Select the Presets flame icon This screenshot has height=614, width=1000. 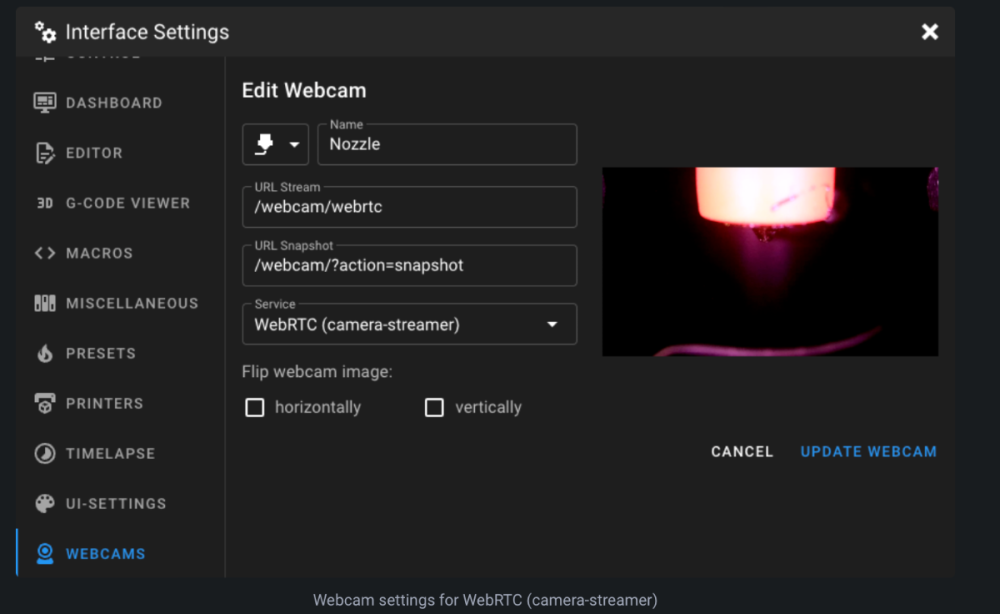[x=44, y=352]
